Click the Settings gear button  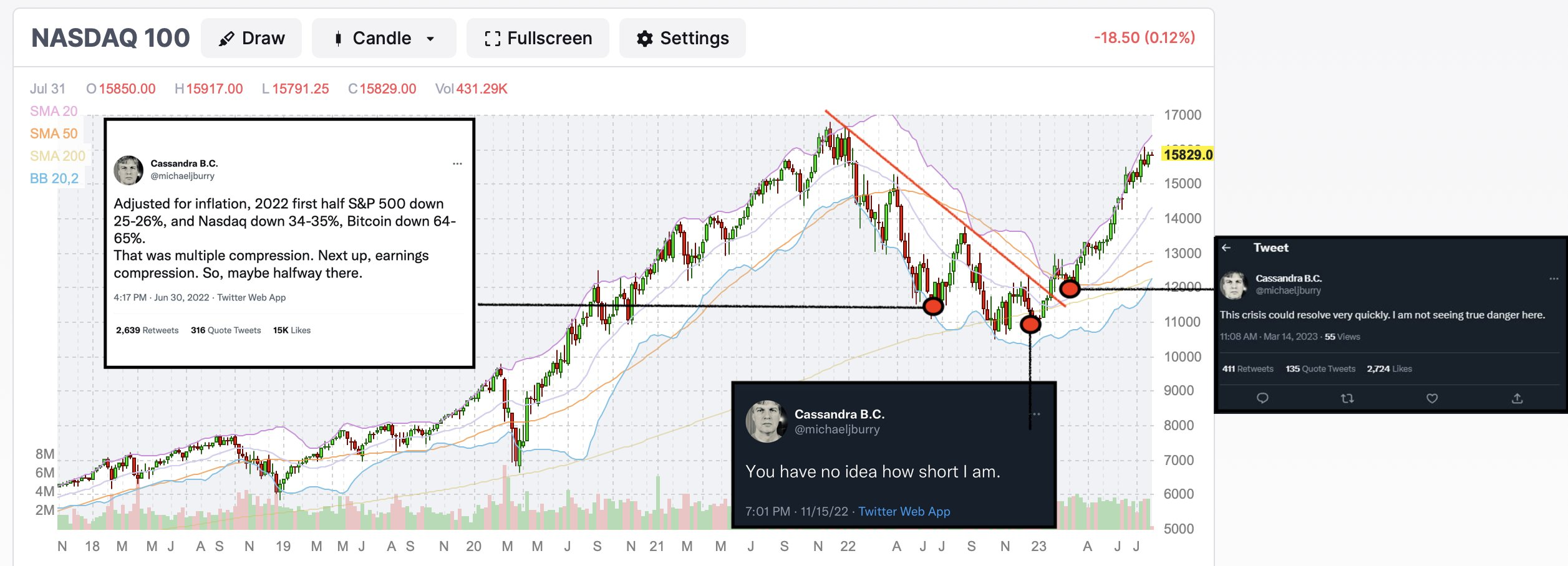(x=682, y=38)
